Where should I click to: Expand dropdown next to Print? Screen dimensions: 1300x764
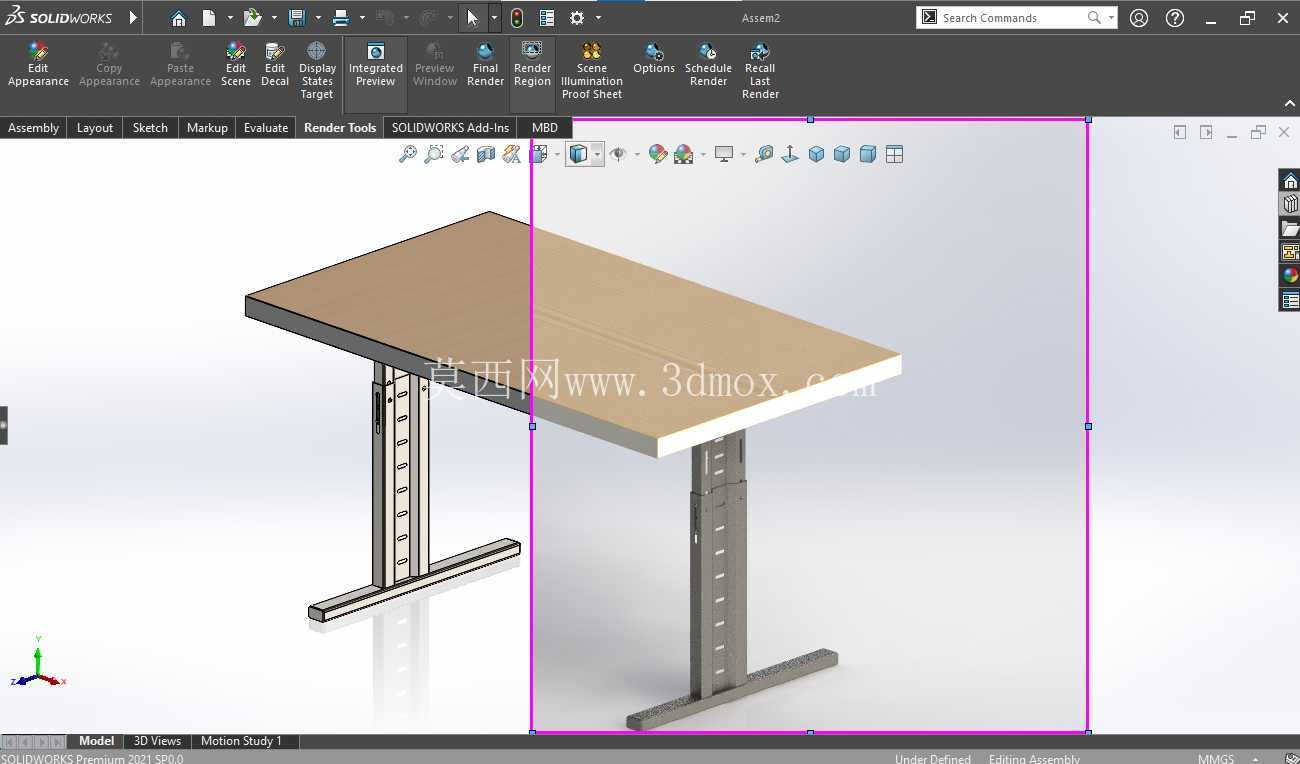pos(362,18)
